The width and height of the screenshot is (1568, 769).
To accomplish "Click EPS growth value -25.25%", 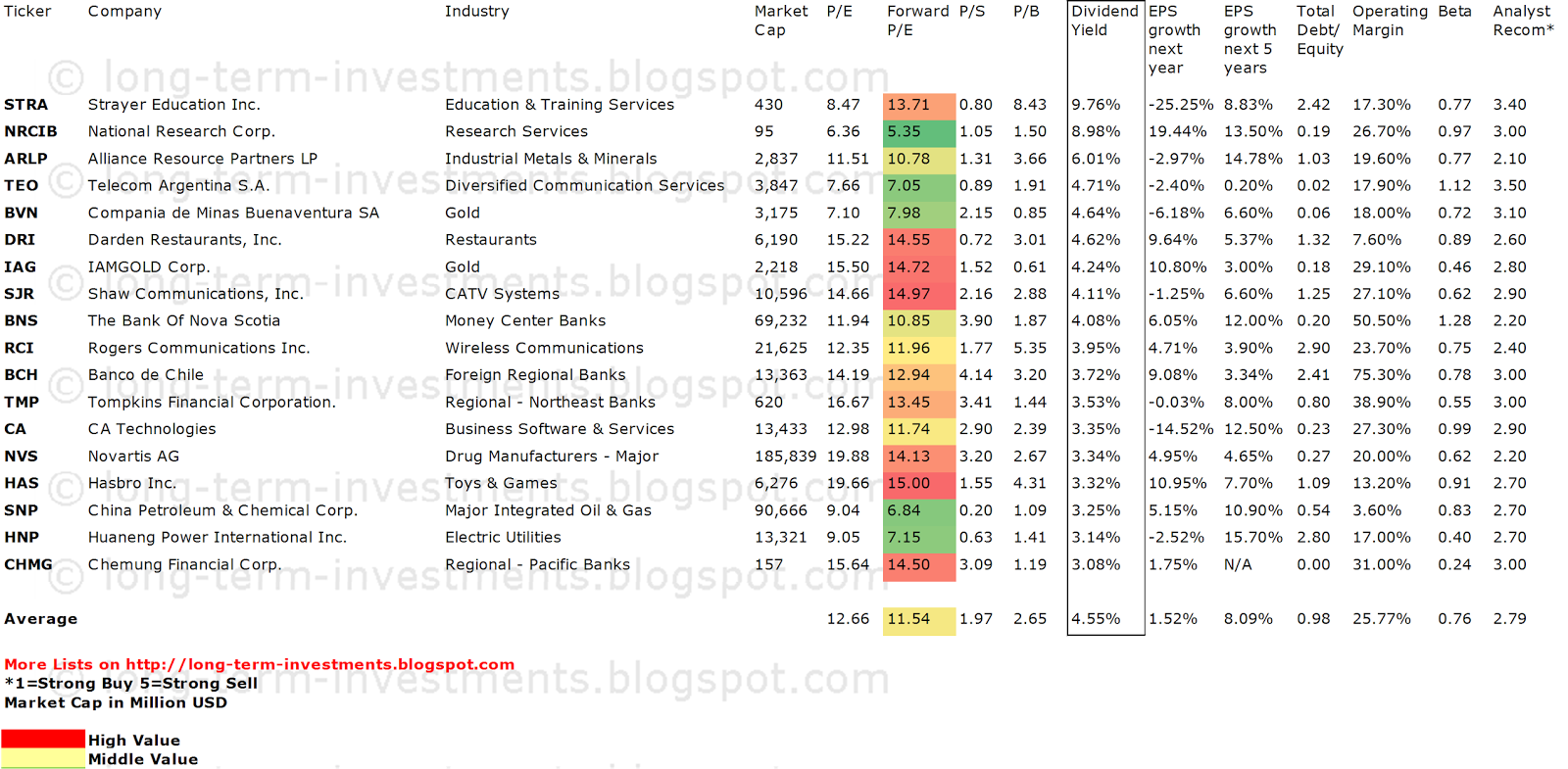I will click(1180, 105).
